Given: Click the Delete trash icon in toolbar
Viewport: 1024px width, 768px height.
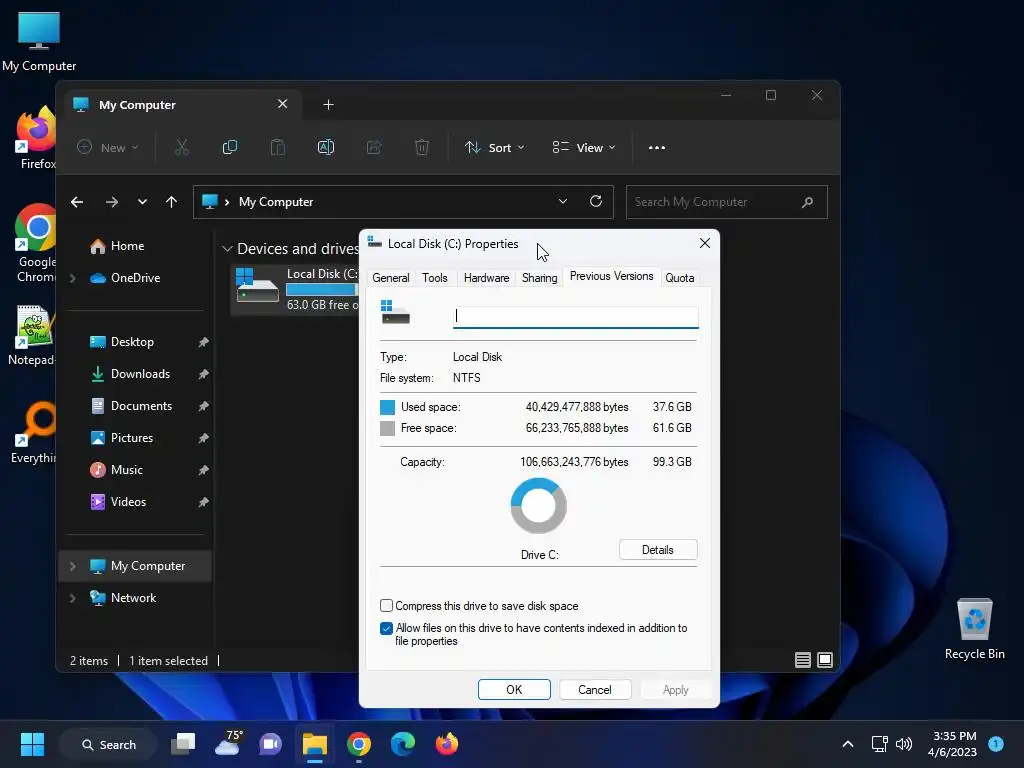Looking at the screenshot, I should [x=422, y=148].
